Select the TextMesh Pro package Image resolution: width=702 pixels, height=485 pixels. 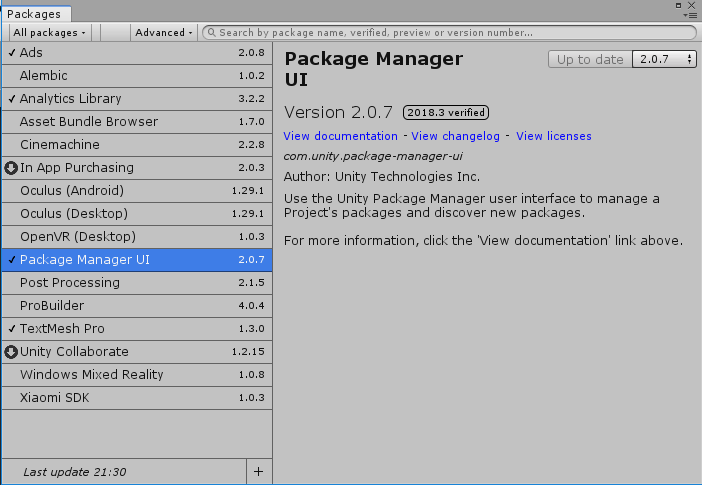click(137, 329)
